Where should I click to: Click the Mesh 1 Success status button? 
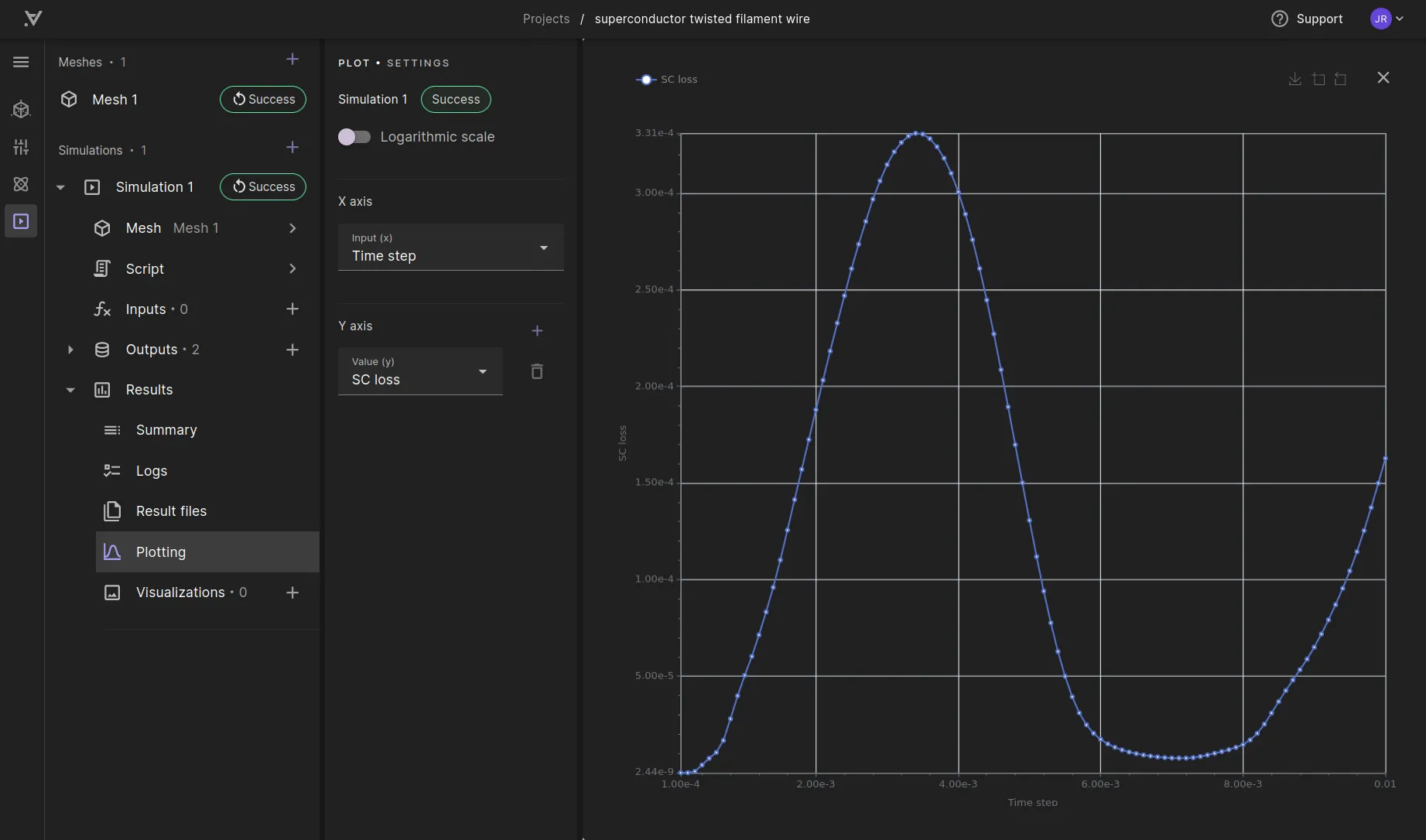tap(263, 100)
